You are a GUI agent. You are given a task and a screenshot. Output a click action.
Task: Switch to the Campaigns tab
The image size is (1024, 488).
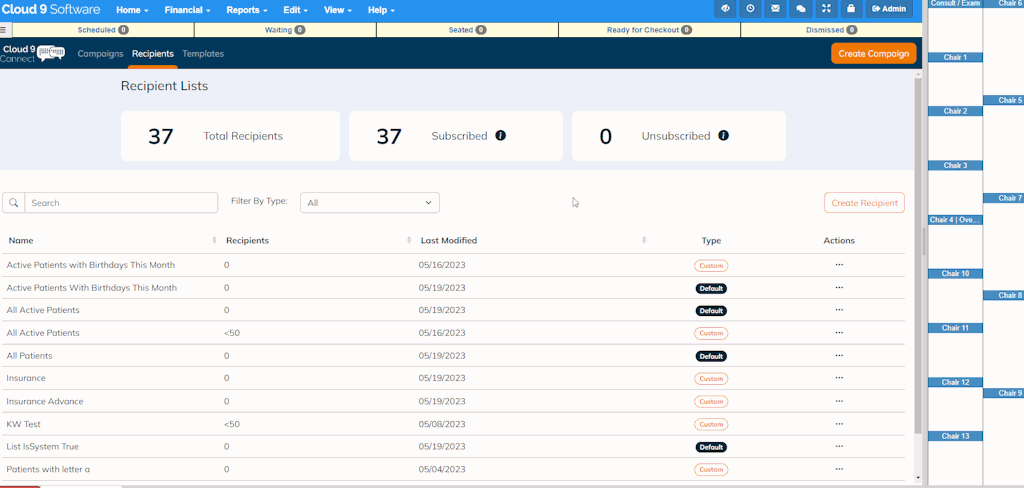click(x=101, y=54)
